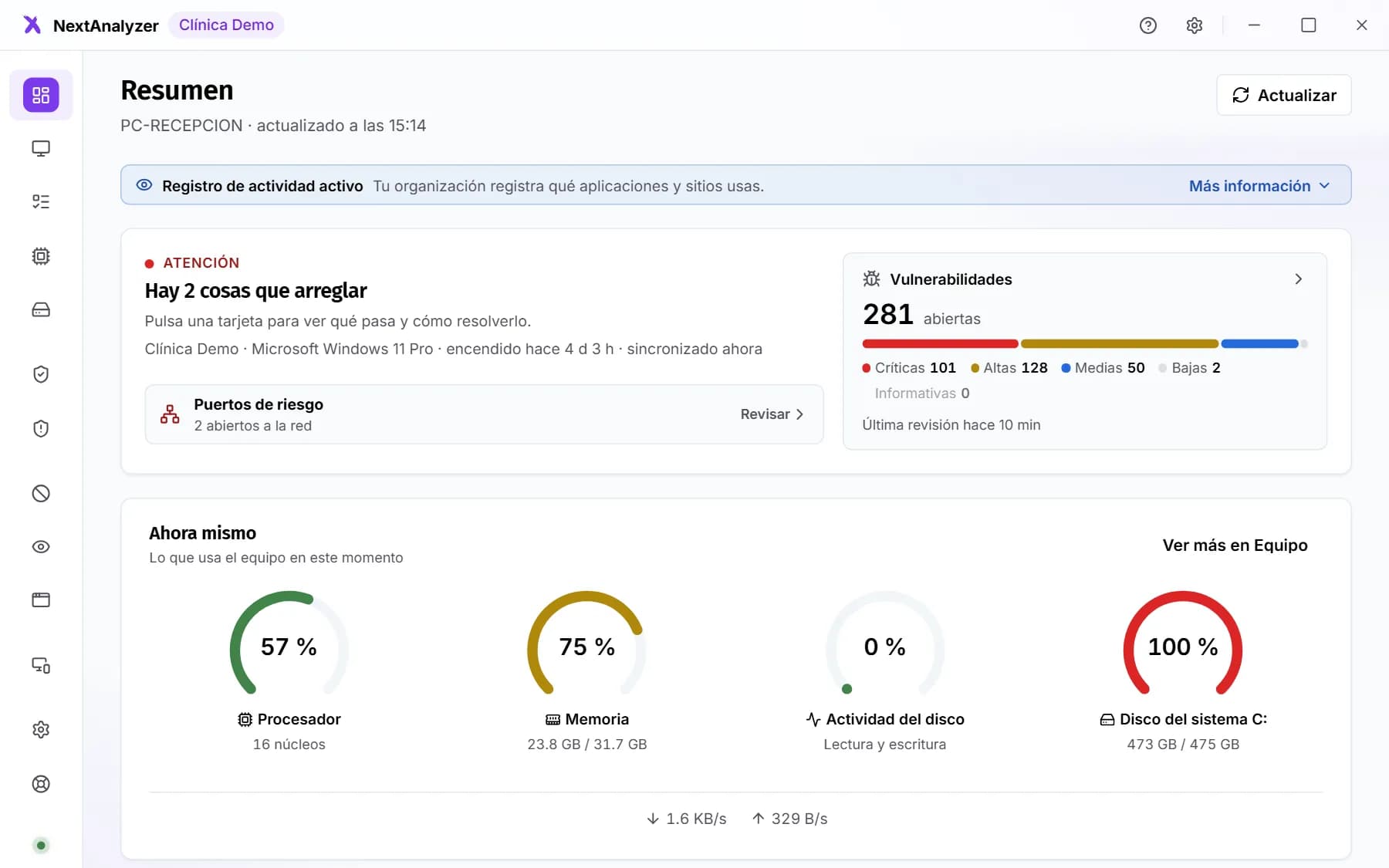This screenshot has width=1389, height=868.
Task: Open the blocked circle sidebar icon
Action: pyautogui.click(x=41, y=493)
